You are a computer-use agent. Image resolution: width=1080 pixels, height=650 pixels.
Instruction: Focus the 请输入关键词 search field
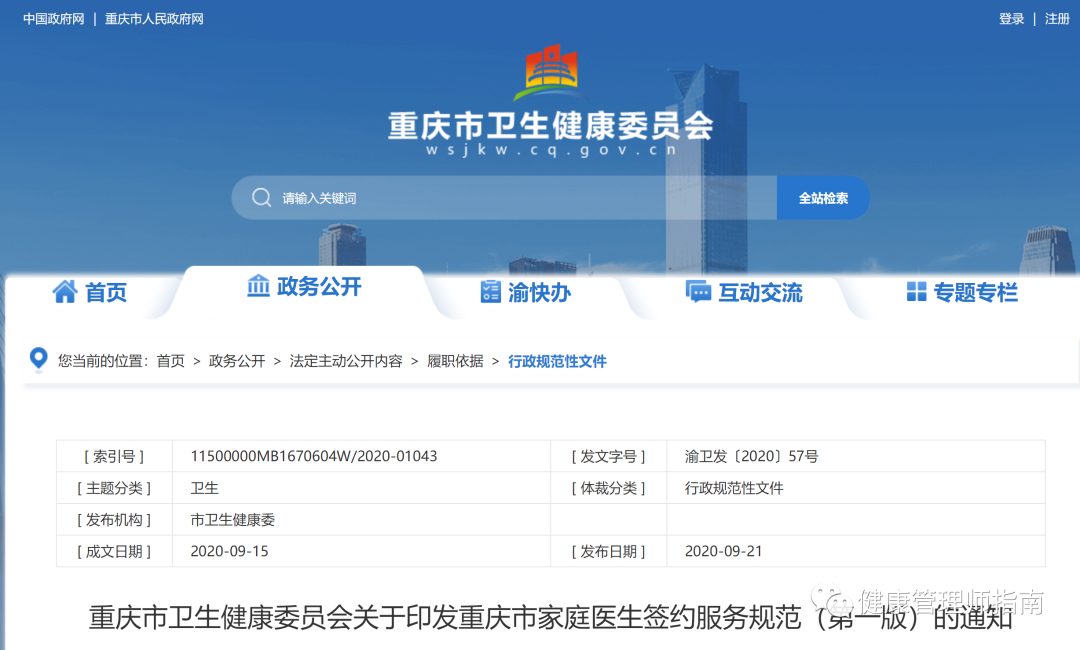click(504, 198)
